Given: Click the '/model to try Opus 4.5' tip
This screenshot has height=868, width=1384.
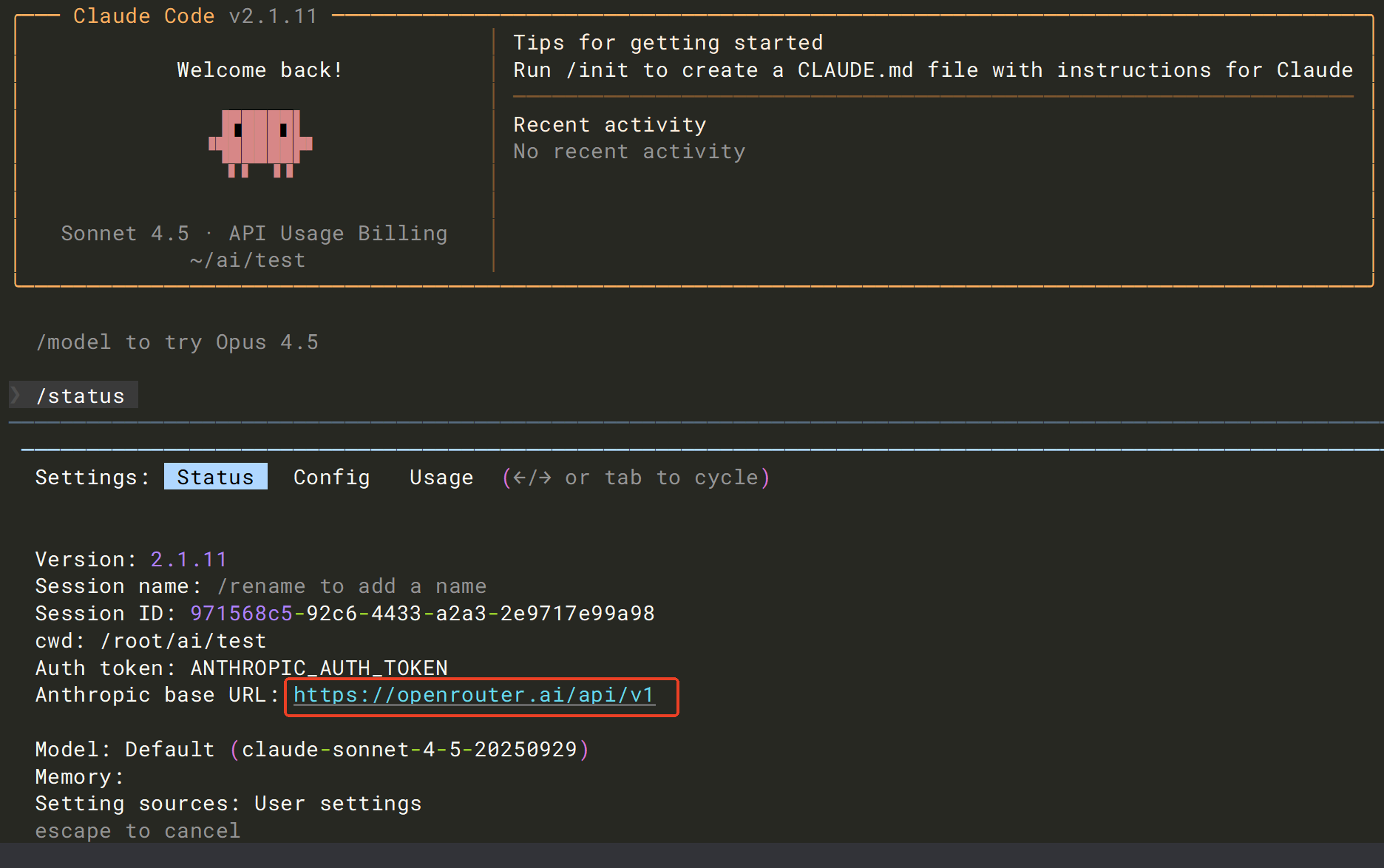Looking at the screenshot, I should click(177, 342).
